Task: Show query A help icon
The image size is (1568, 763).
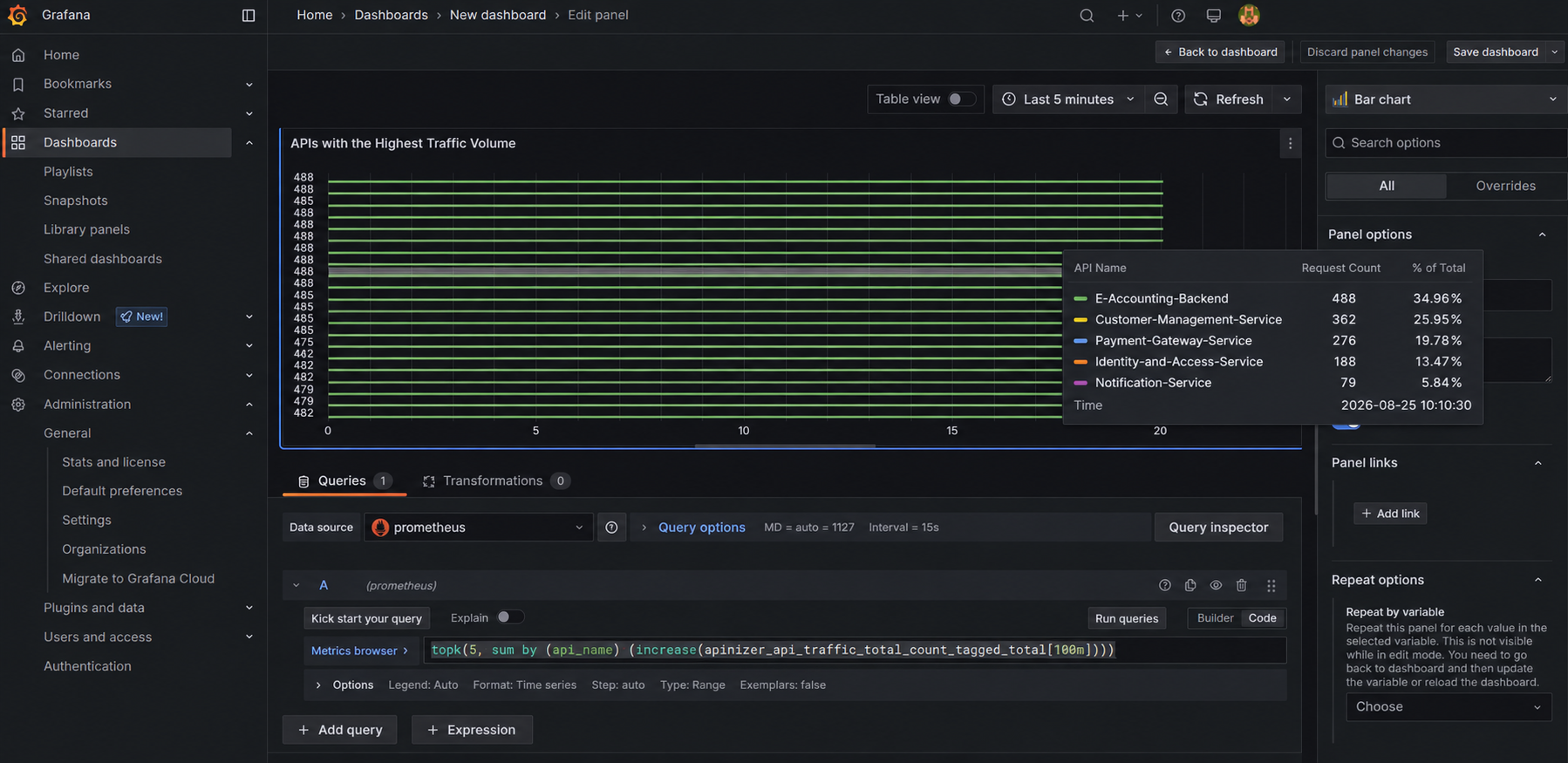Action: [x=1164, y=586]
